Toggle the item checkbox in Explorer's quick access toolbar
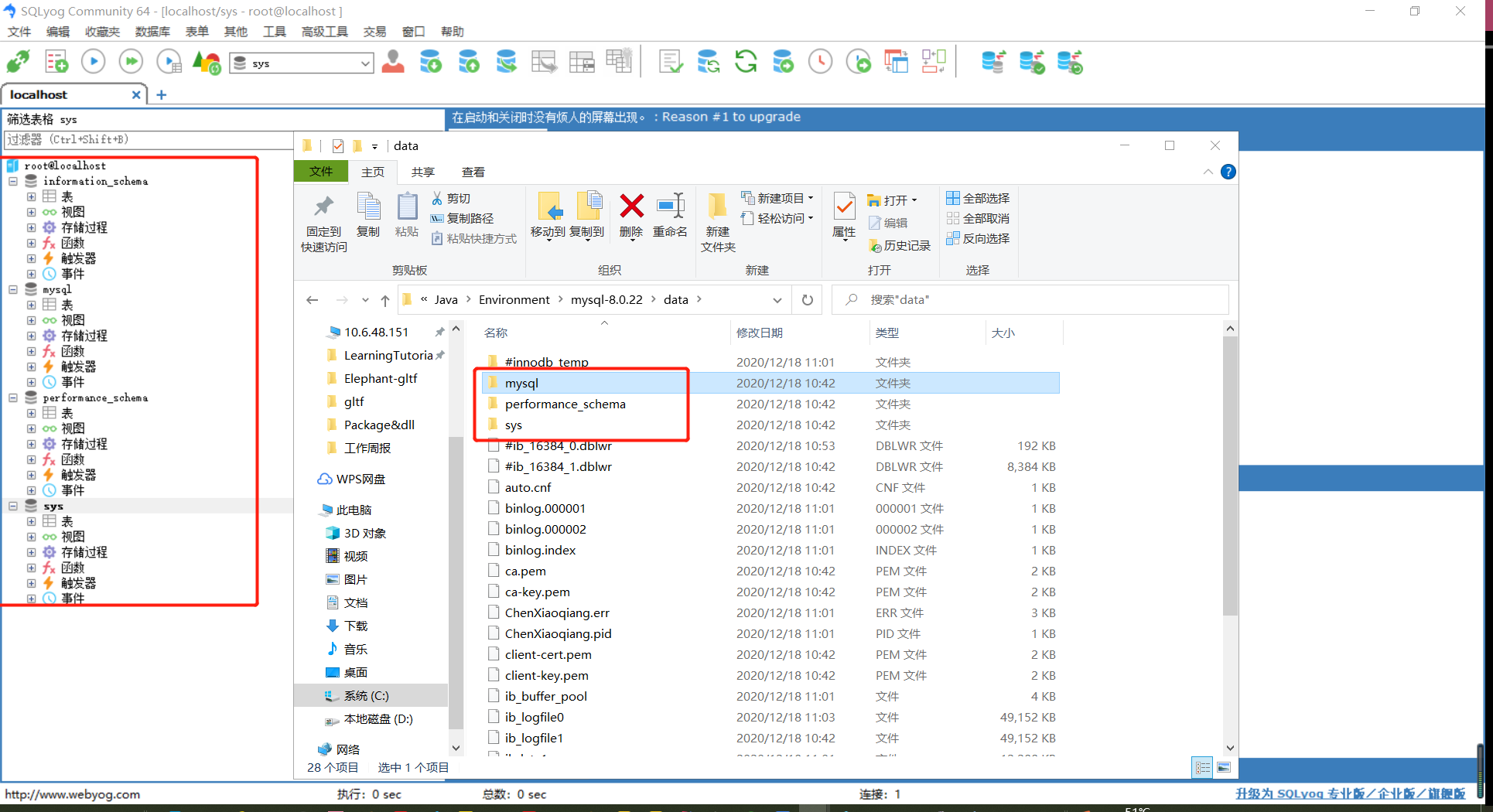Image resolution: width=1493 pixels, height=812 pixels. tap(338, 145)
